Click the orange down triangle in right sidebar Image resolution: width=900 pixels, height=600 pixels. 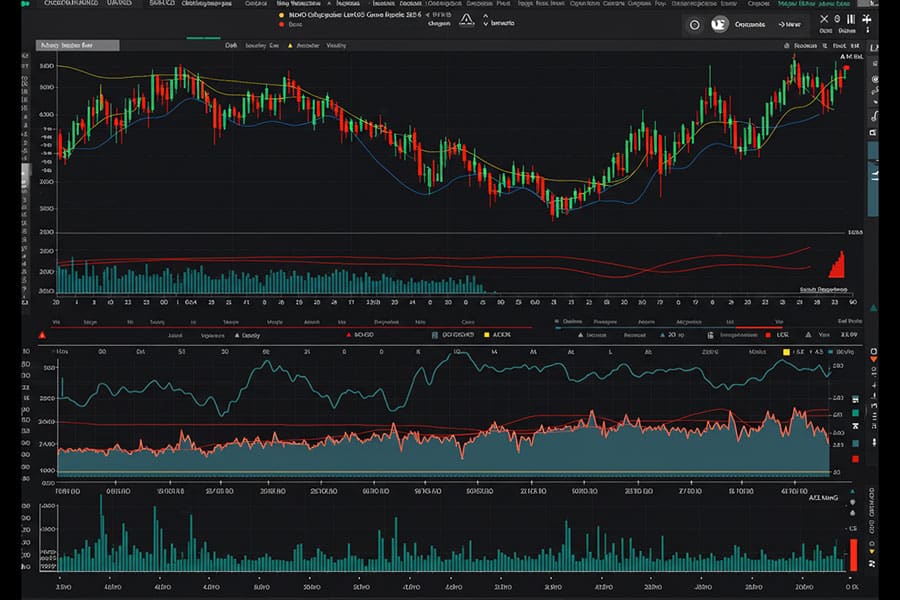pos(874,360)
